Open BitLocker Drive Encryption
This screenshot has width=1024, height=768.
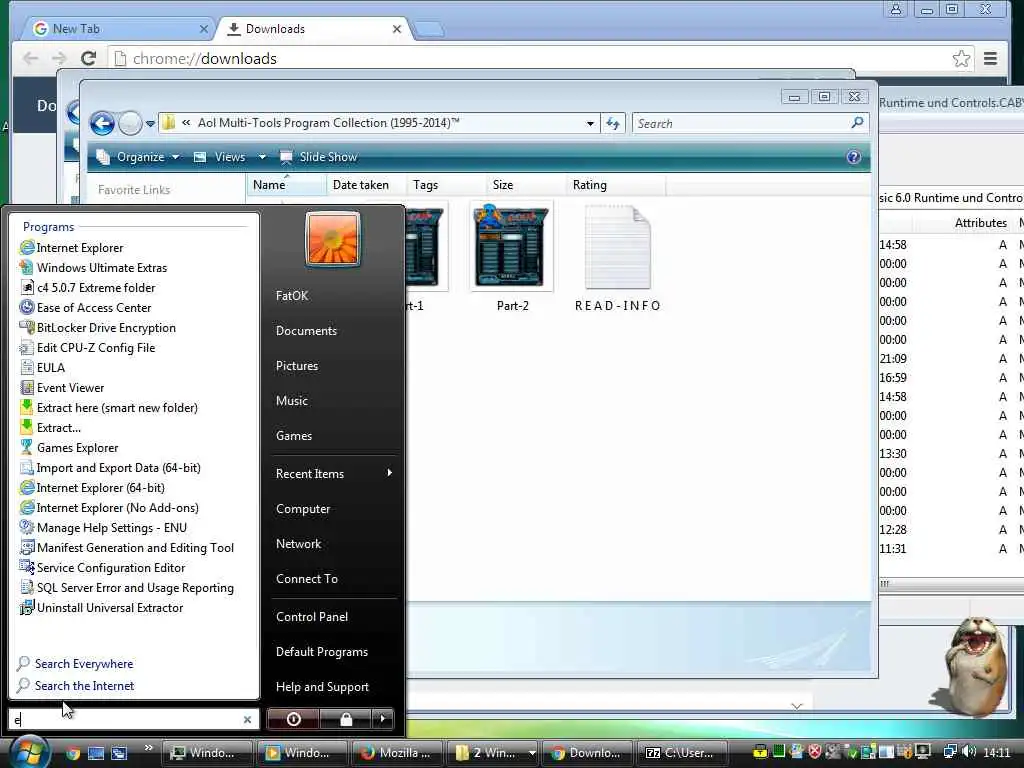point(98,328)
